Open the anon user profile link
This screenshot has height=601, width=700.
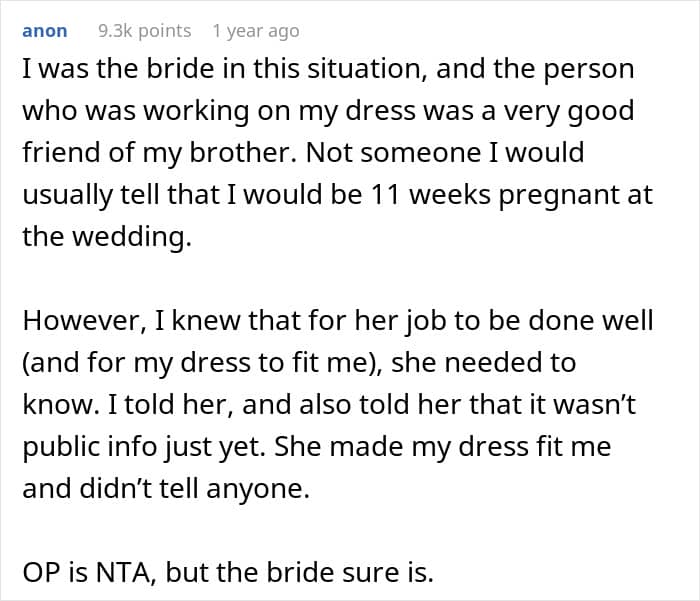[x=45, y=31]
